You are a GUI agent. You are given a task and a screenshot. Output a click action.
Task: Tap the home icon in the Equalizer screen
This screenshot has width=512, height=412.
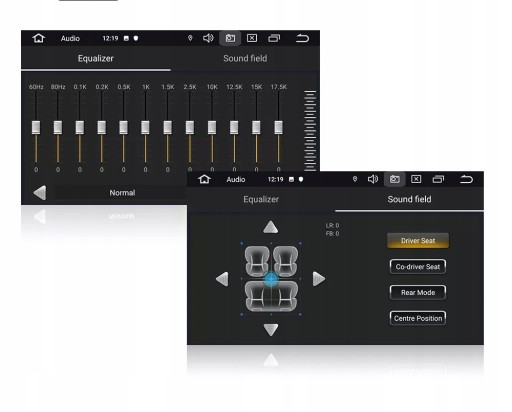pyautogui.click(x=39, y=38)
